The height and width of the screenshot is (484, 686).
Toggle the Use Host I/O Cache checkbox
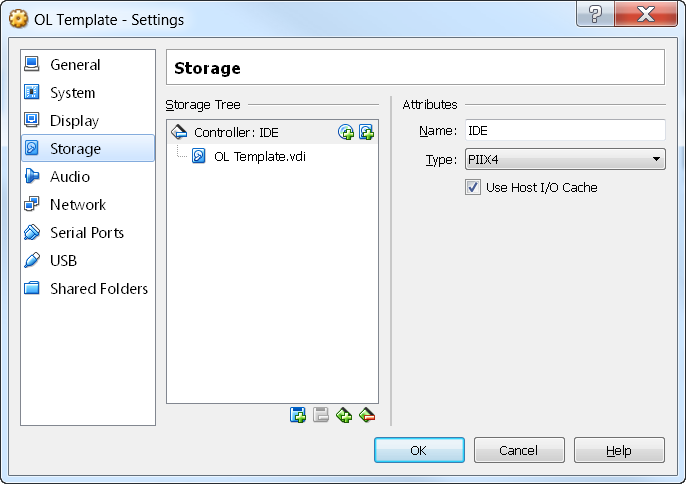[x=472, y=187]
